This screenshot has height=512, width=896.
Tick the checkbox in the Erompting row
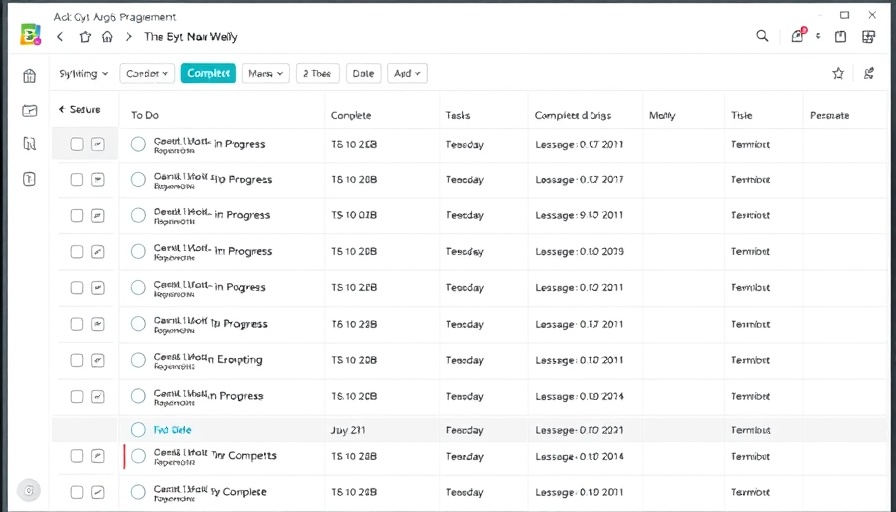click(x=77, y=361)
